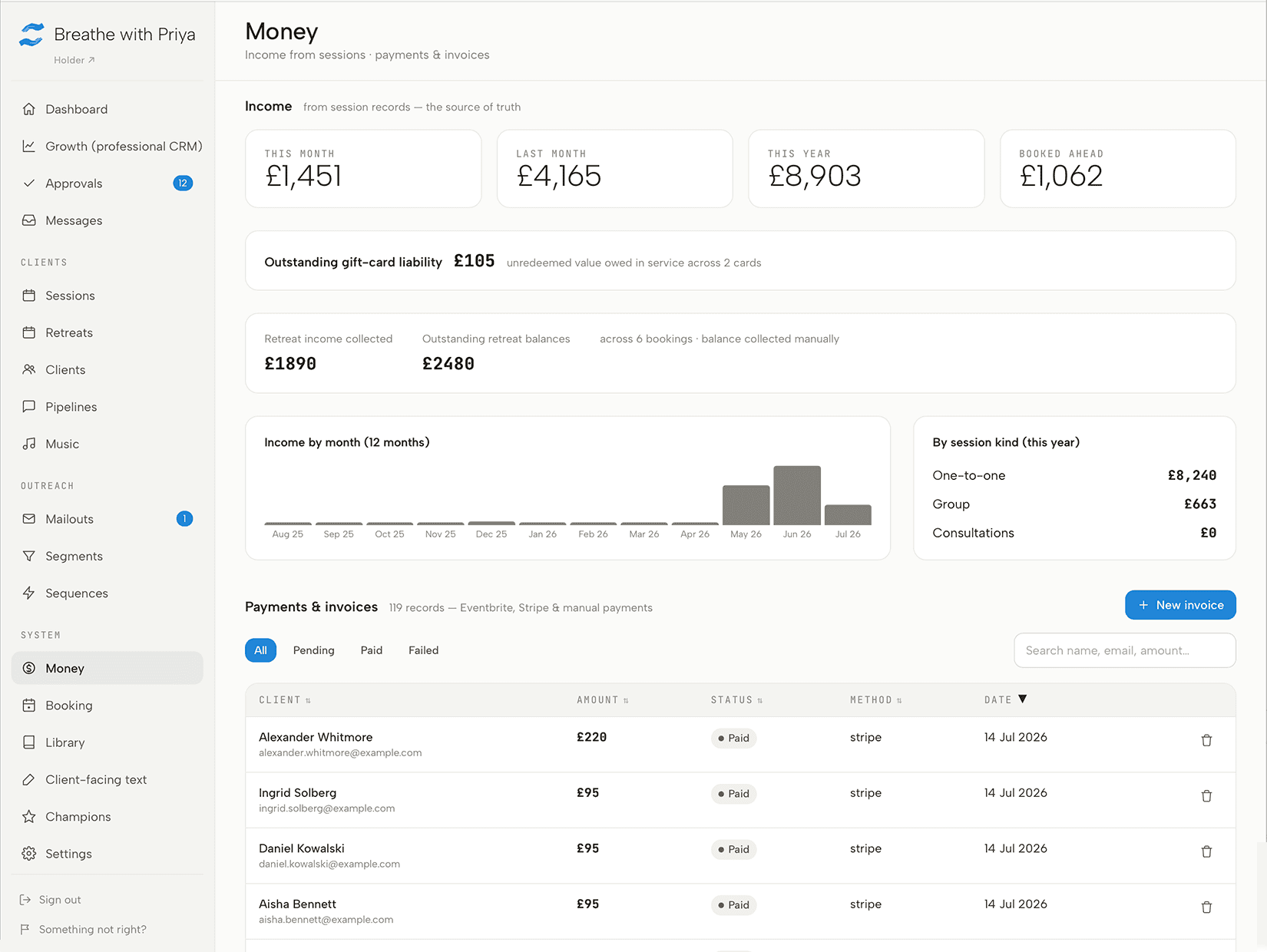Click the Group £663 row
This screenshot has width=1267, height=952.
coord(1074,504)
